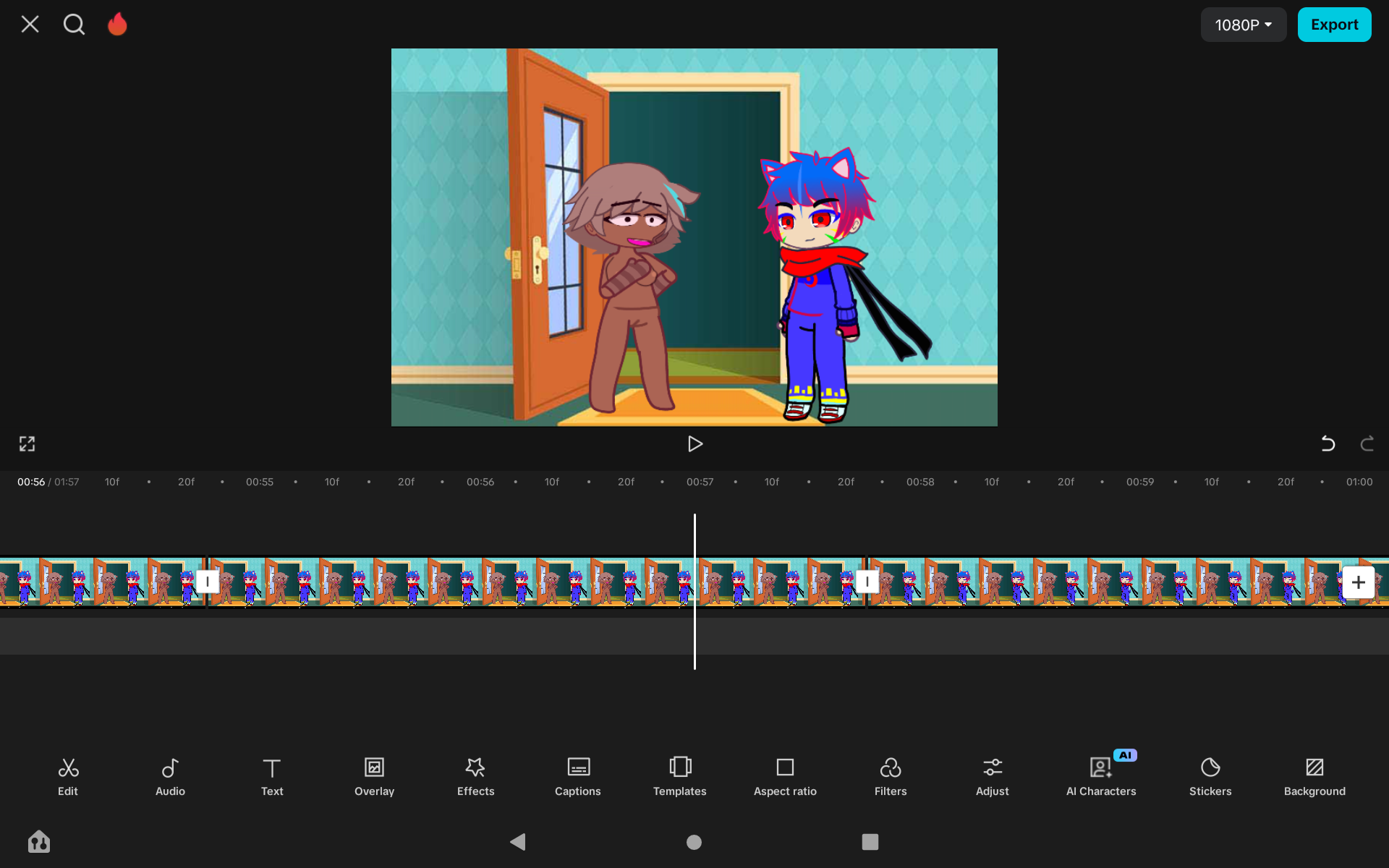Open the Audio music note tool
The height and width of the screenshot is (868, 1389).
coord(170,776)
